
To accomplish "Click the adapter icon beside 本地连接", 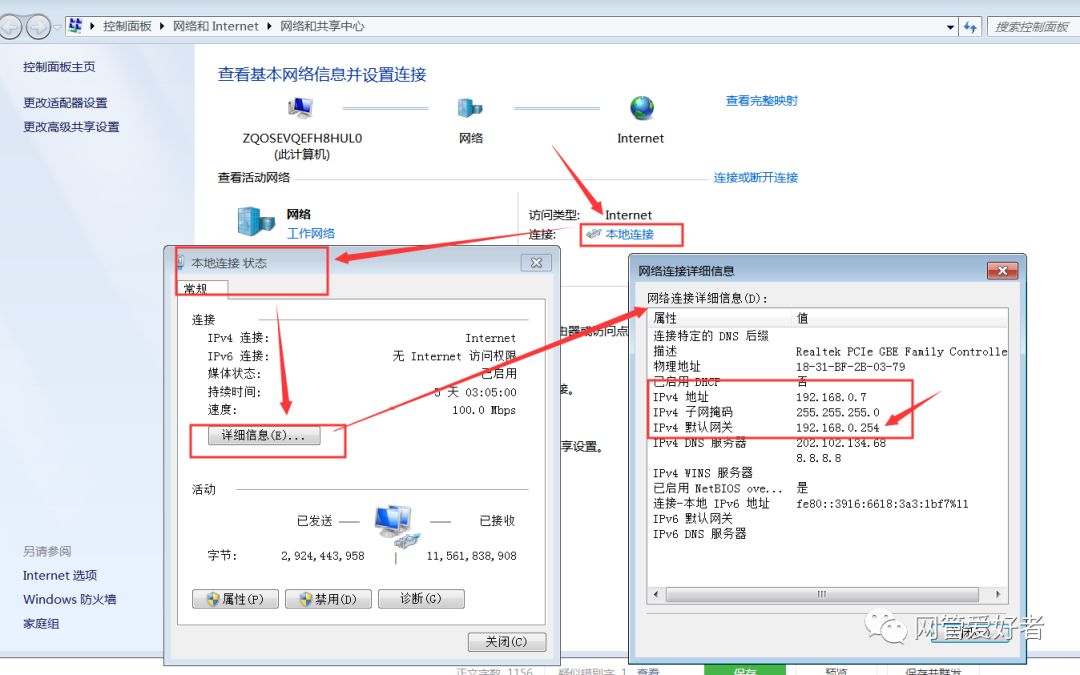I will click(x=593, y=234).
